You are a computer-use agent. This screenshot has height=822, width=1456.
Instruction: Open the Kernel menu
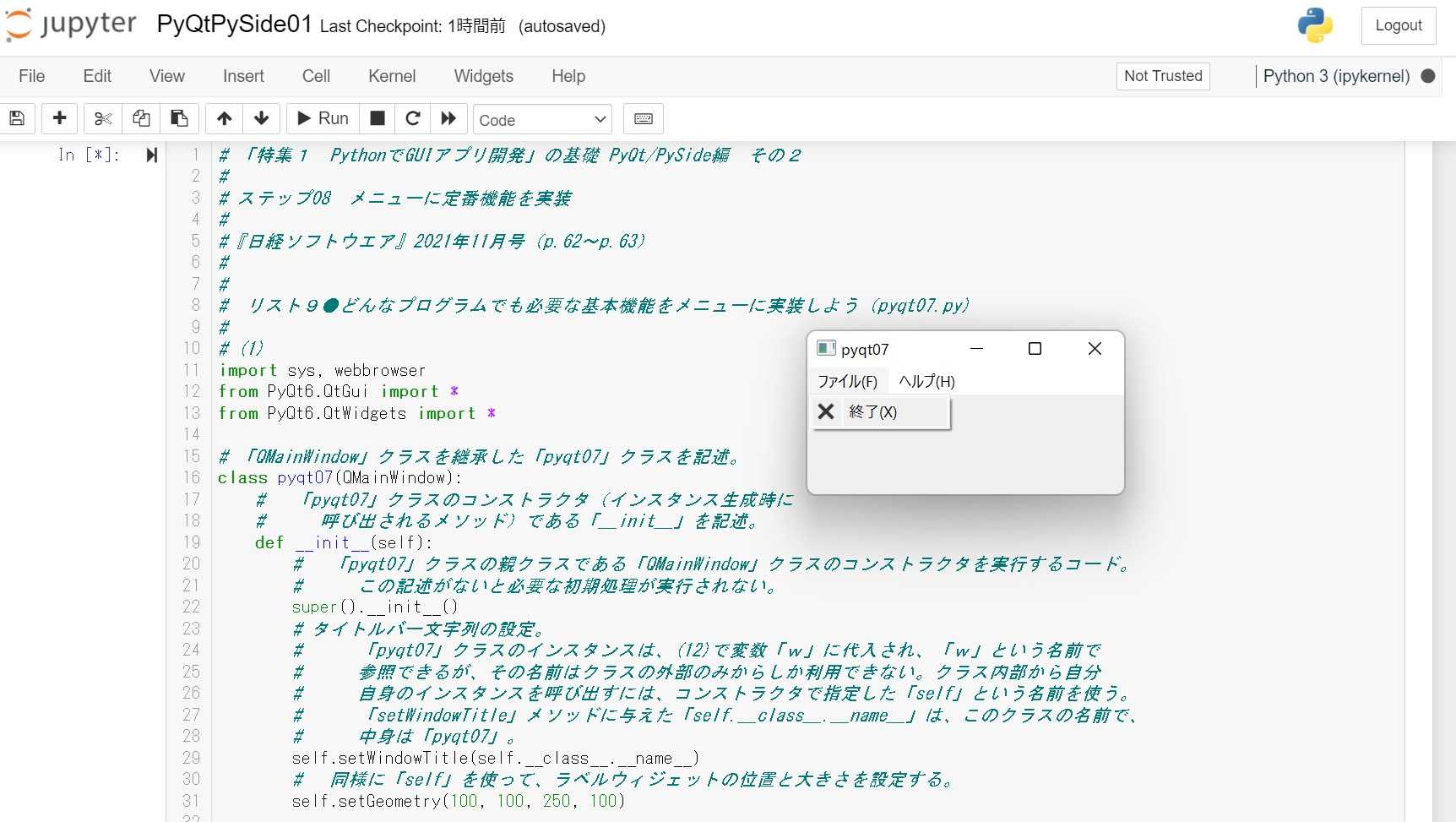391,76
